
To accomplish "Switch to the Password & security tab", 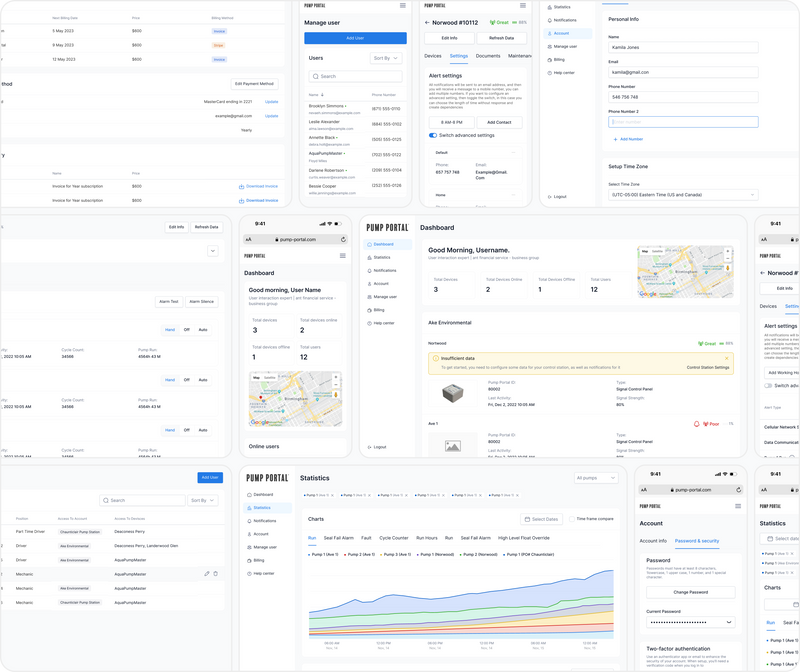I will point(696,541).
